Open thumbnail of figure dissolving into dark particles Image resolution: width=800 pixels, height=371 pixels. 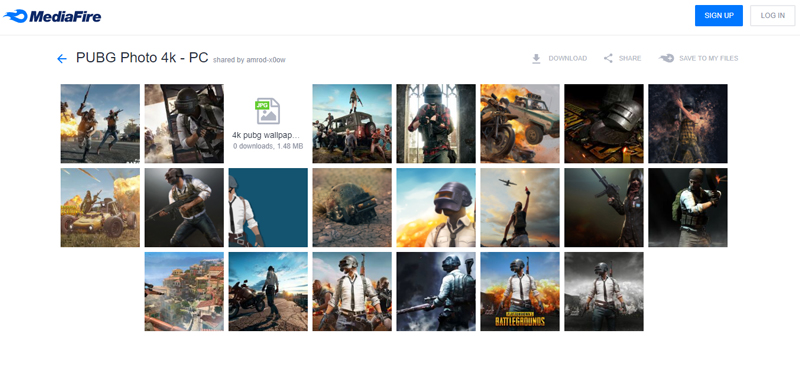pyautogui.click(x=688, y=123)
